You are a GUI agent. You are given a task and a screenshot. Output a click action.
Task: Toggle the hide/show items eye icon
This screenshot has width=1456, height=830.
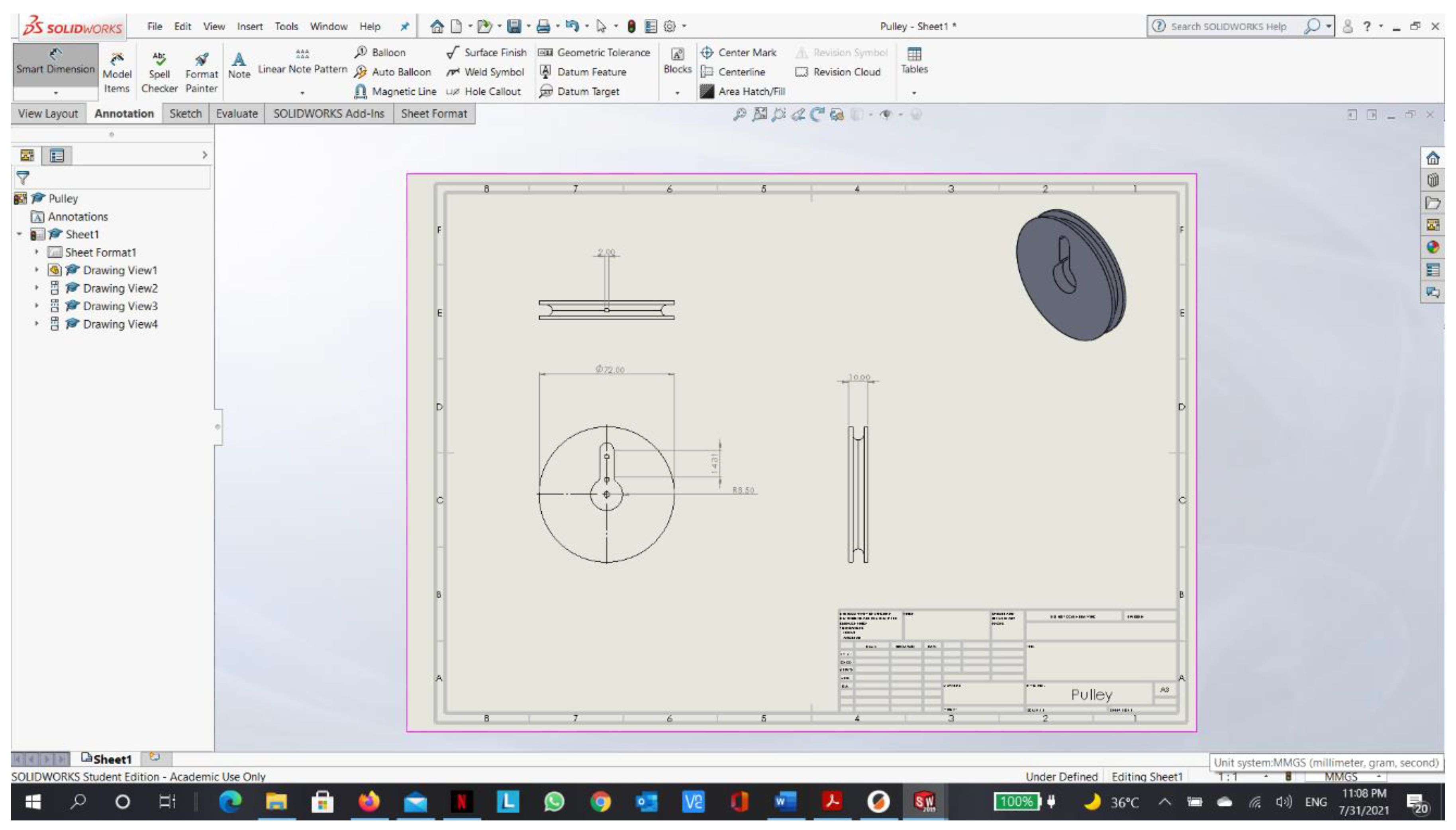pyautogui.click(x=885, y=115)
